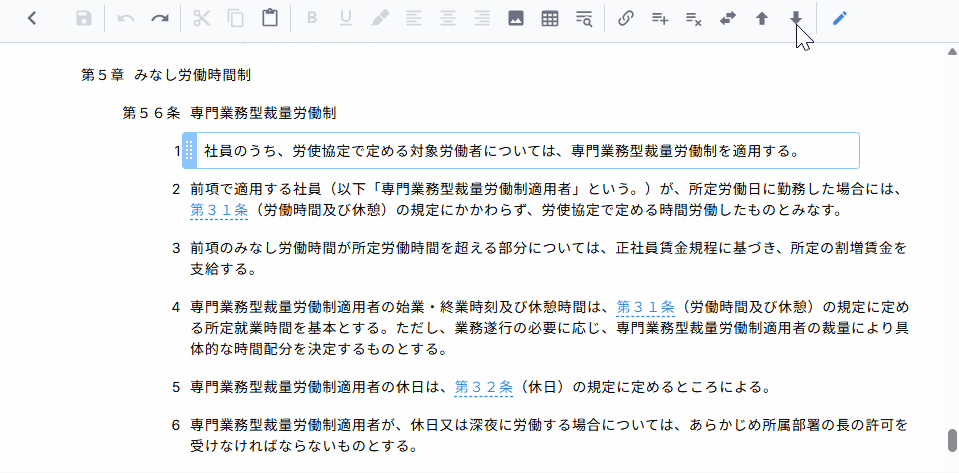The image size is (959, 473).
Task: Align text center
Action: 448,18
